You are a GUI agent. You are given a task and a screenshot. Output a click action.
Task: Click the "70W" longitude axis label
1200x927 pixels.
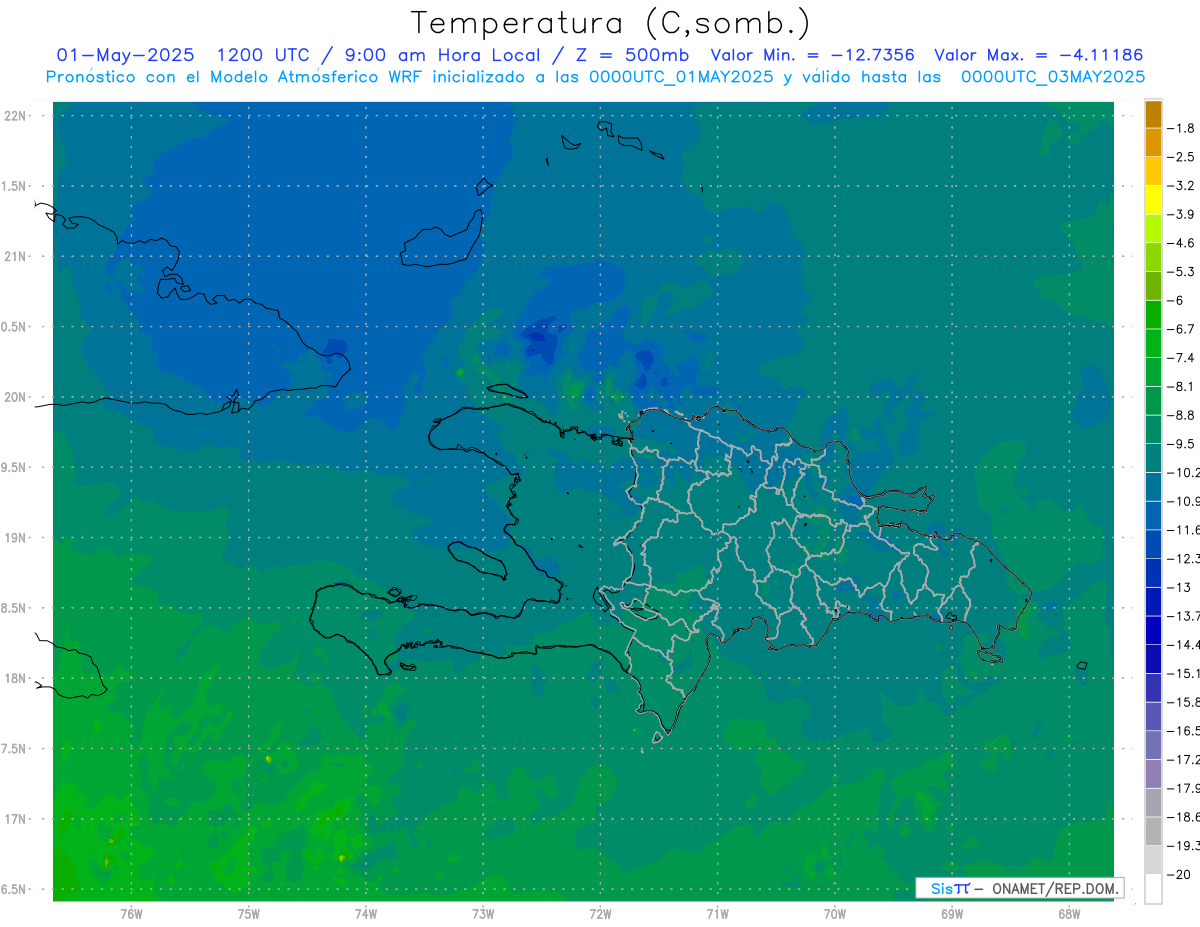point(835,914)
